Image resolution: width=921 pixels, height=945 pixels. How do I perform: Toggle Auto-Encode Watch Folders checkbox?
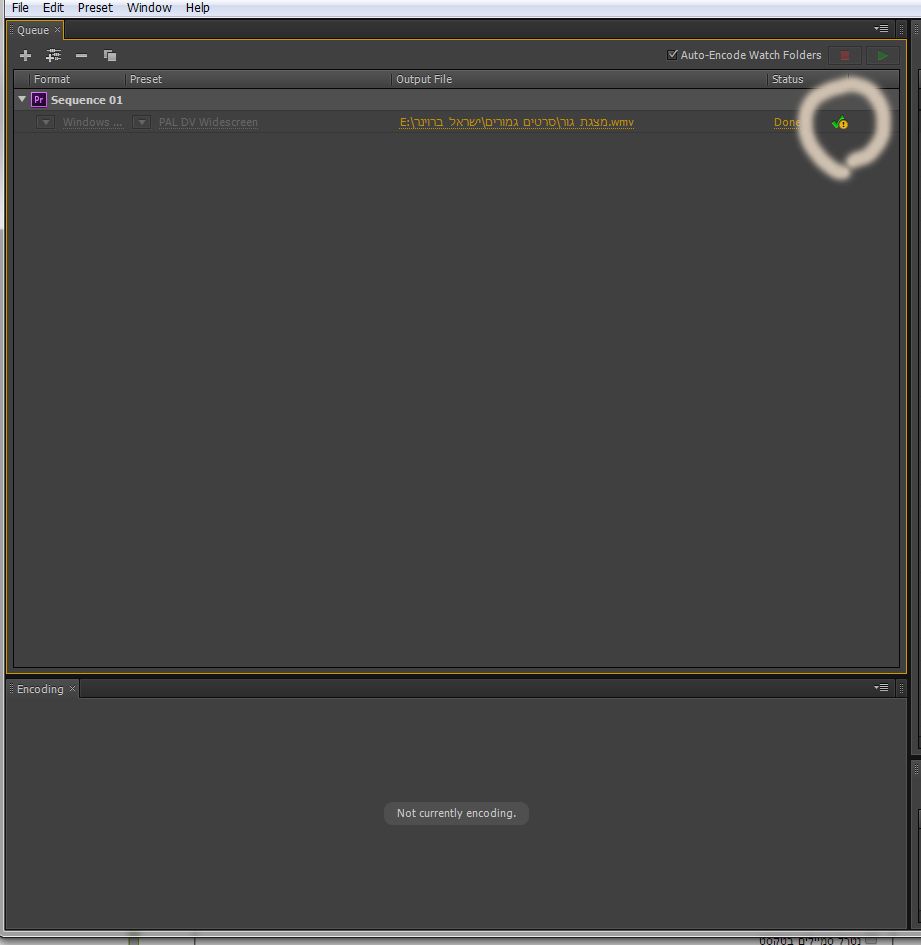tap(673, 55)
